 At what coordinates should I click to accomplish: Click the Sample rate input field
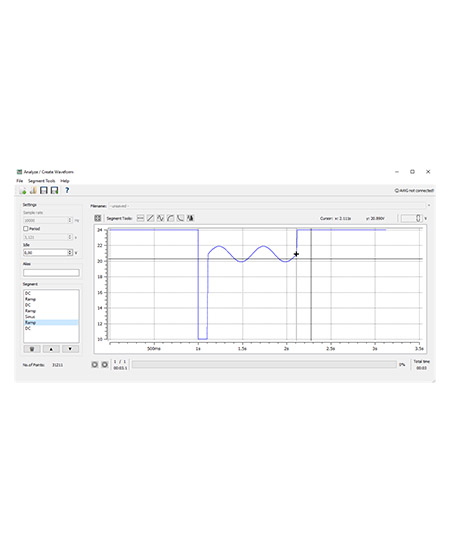(x=45, y=220)
